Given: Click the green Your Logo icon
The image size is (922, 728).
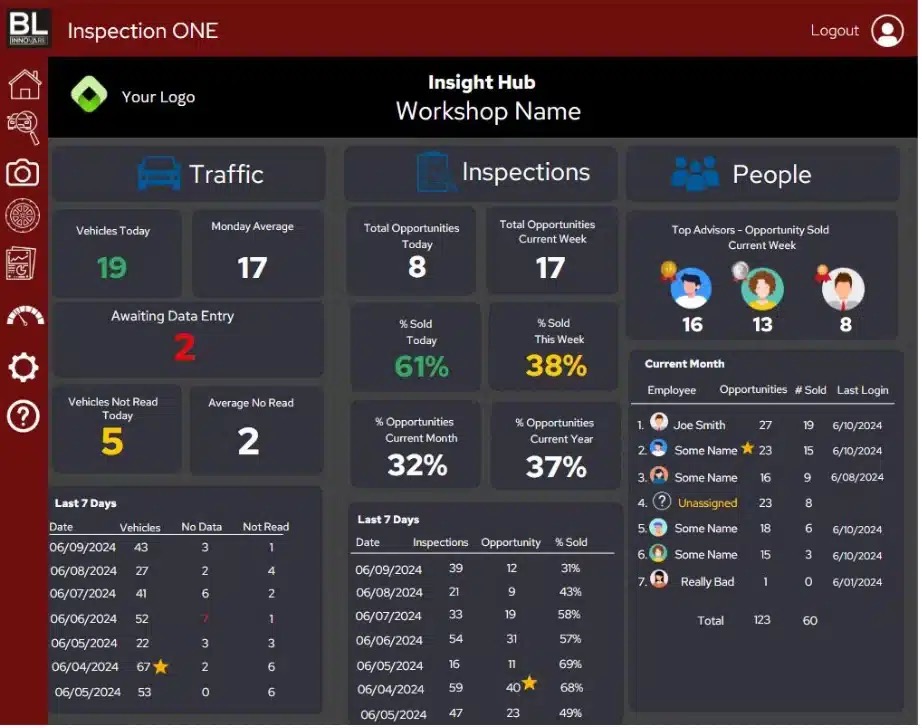Looking at the screenshot, I should click(x=89, y=96).
